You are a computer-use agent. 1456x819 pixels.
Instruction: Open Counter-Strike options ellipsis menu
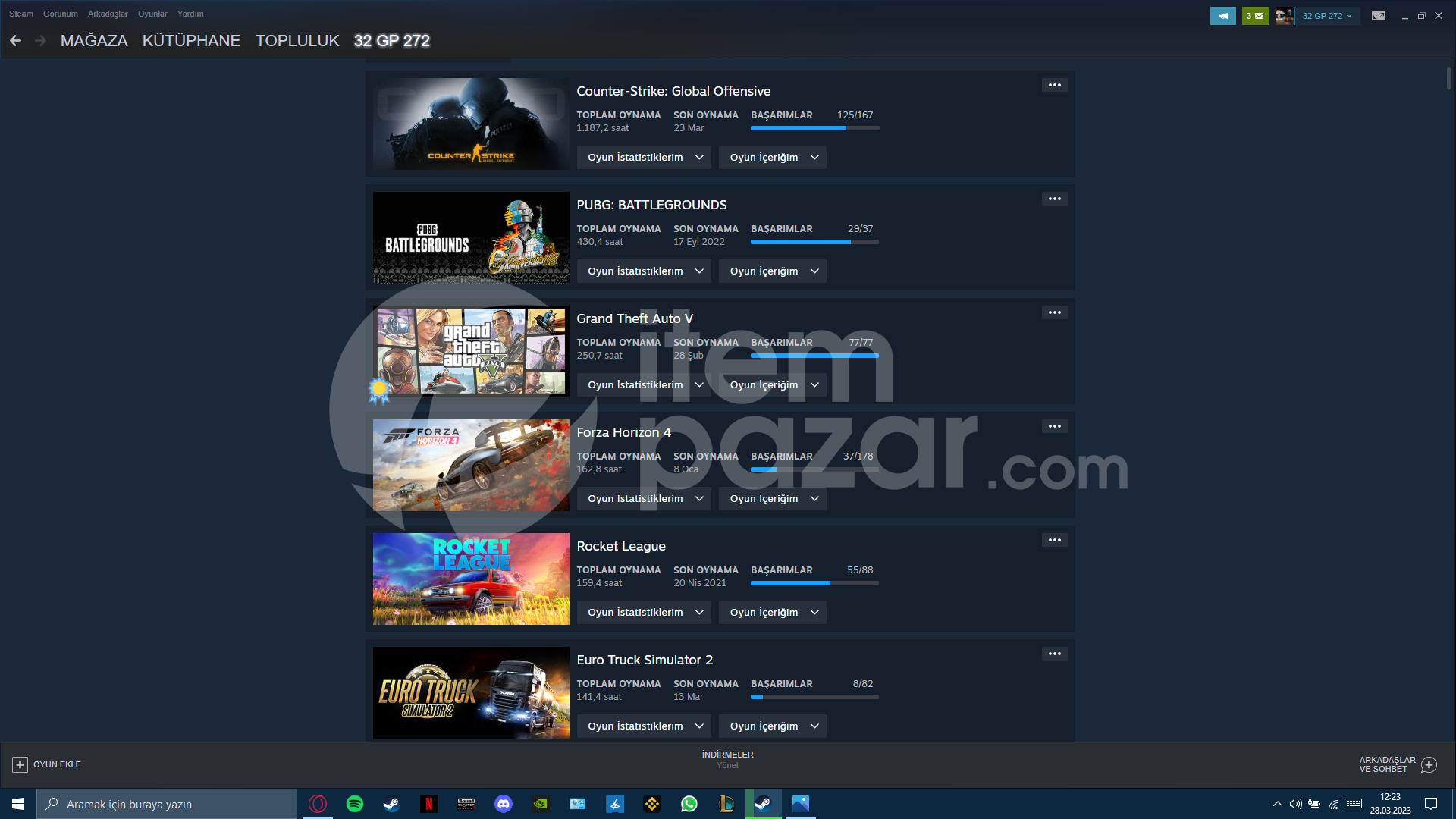[x=1055, y=85]
